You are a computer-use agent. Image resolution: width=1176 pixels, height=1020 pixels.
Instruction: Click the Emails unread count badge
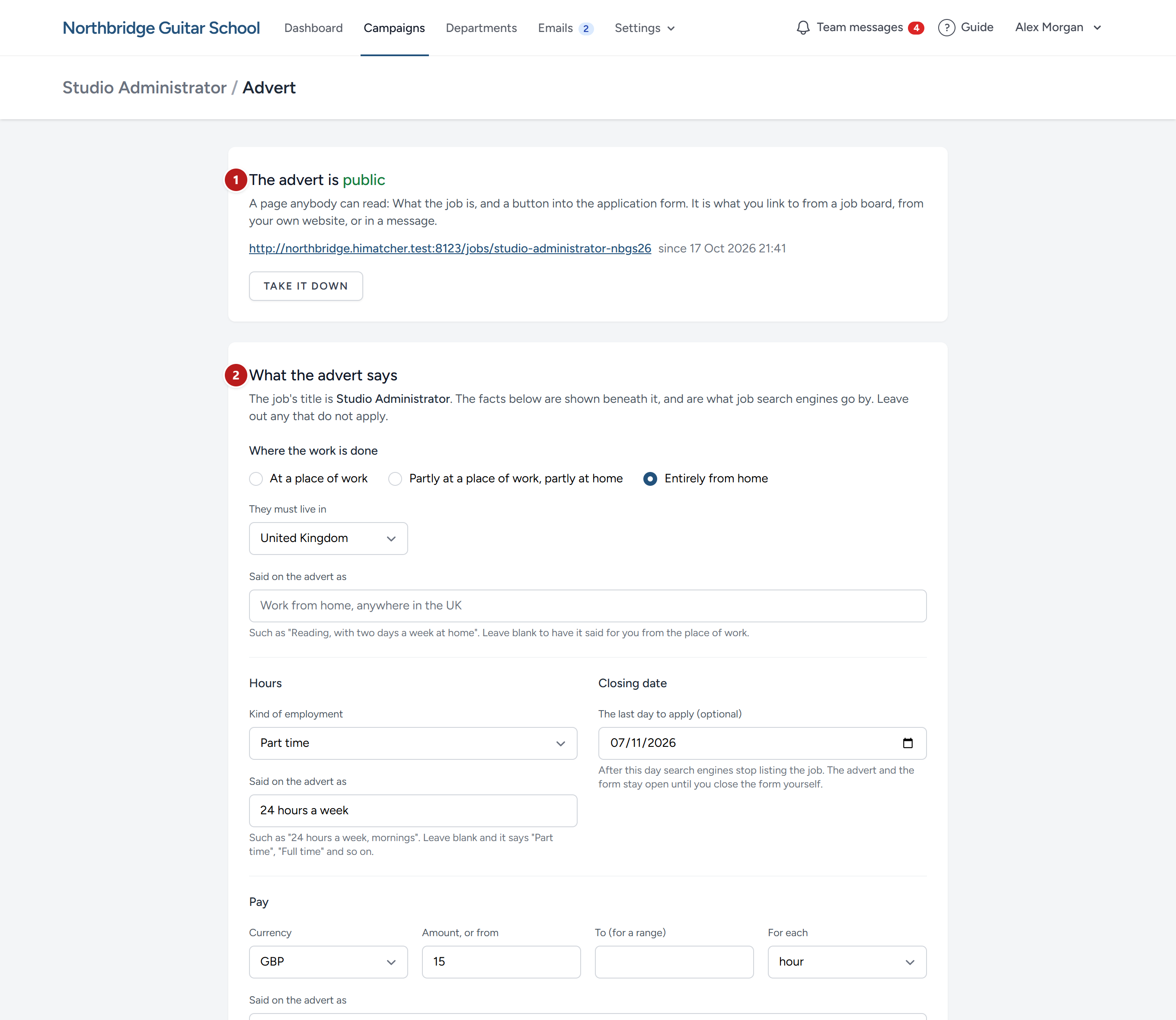click(585, 29)
